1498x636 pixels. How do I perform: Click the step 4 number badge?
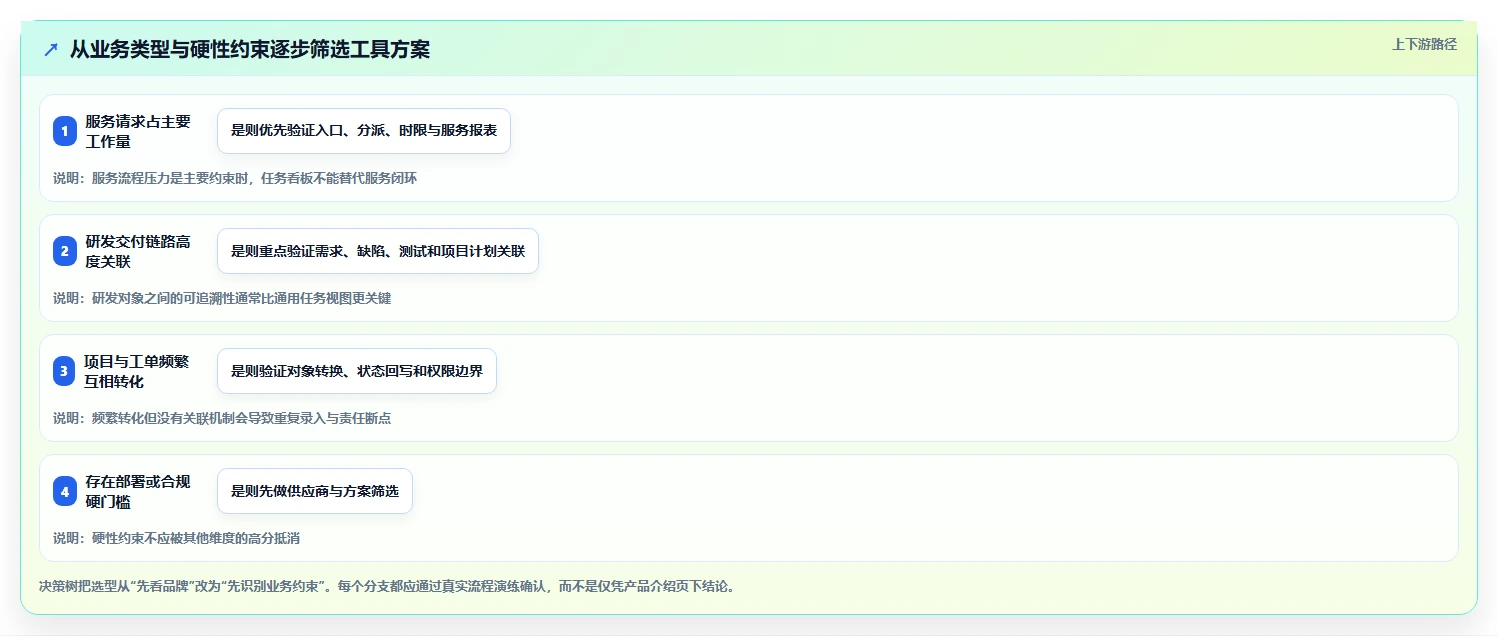(x=65, y=491)
